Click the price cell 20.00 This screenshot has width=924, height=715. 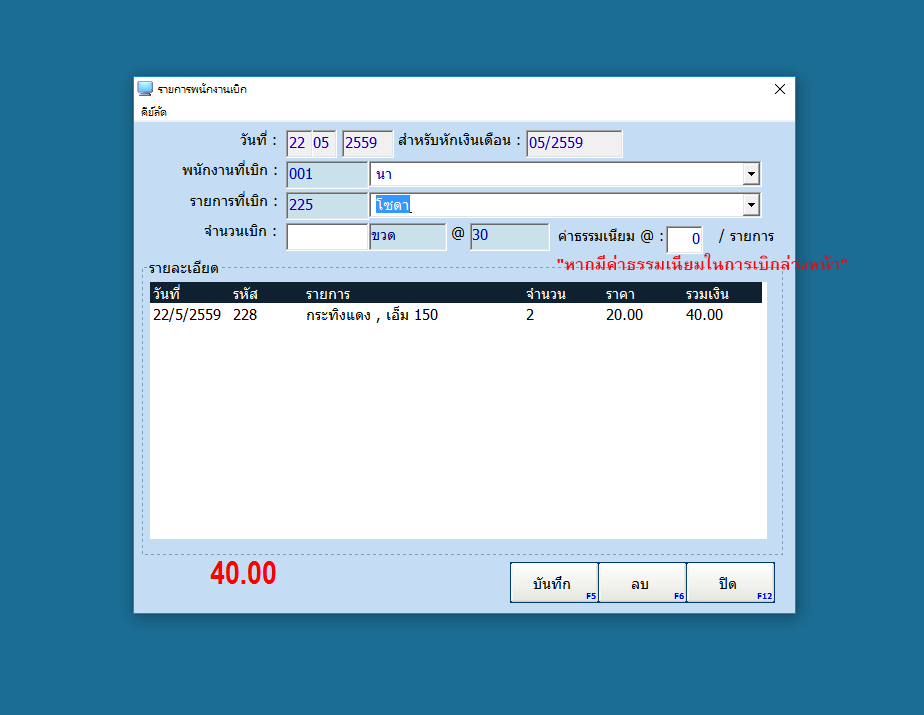[x=624, y=315]
